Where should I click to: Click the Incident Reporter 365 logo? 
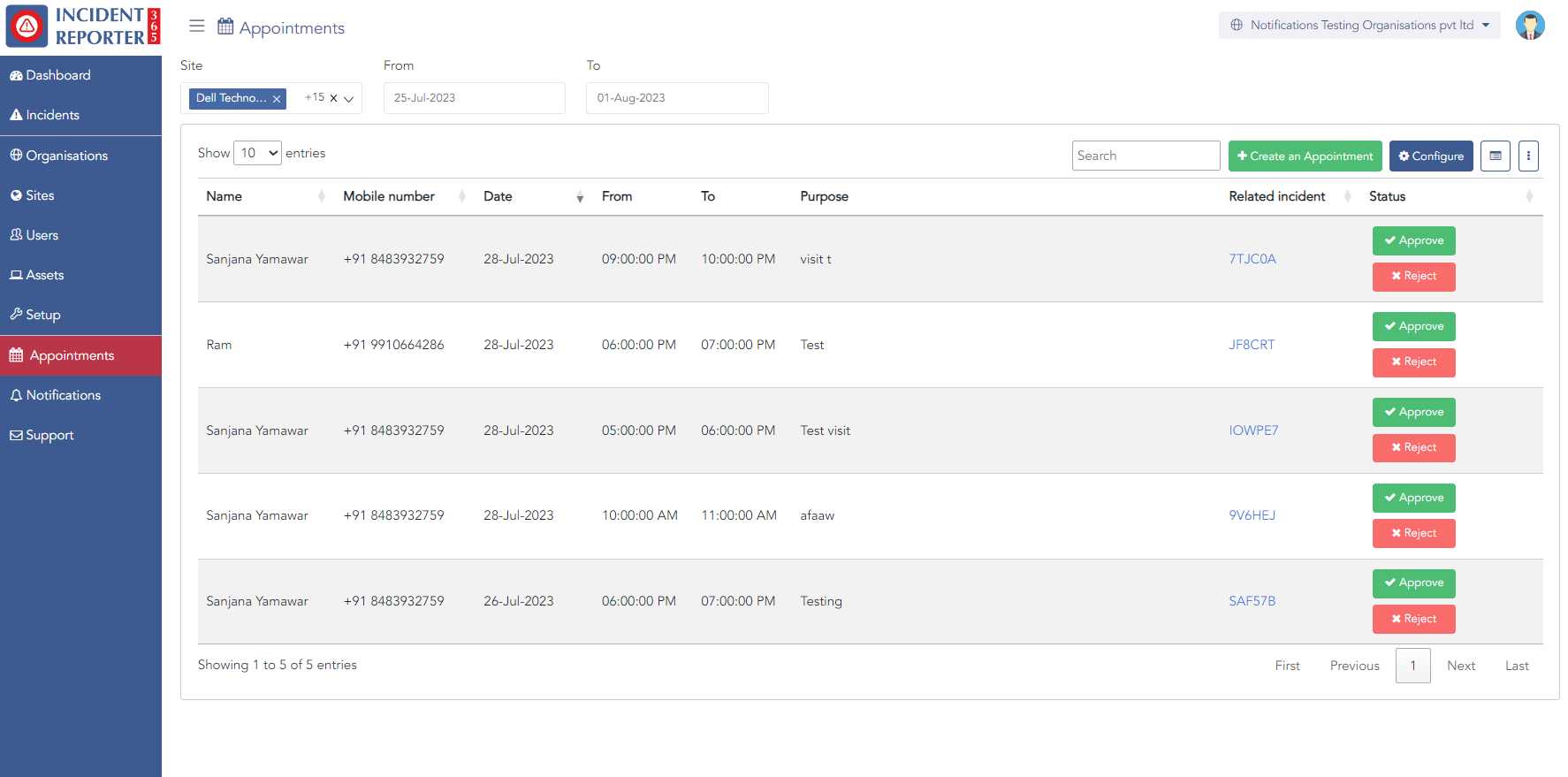tap(81, 27)
